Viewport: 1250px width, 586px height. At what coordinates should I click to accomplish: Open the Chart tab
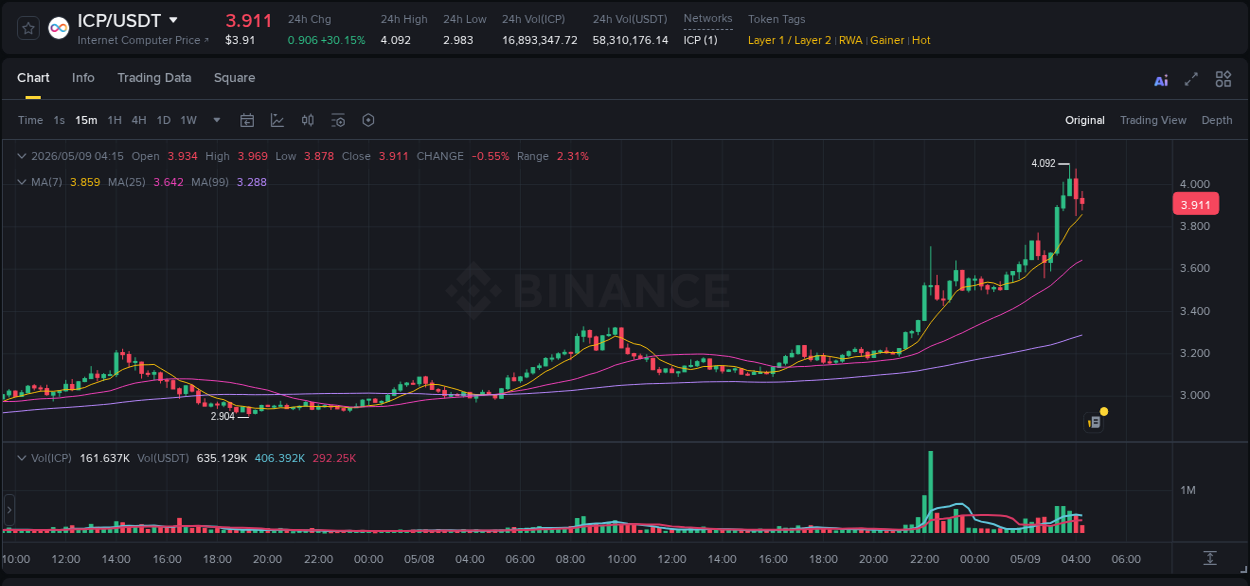[x=33, y=78]
